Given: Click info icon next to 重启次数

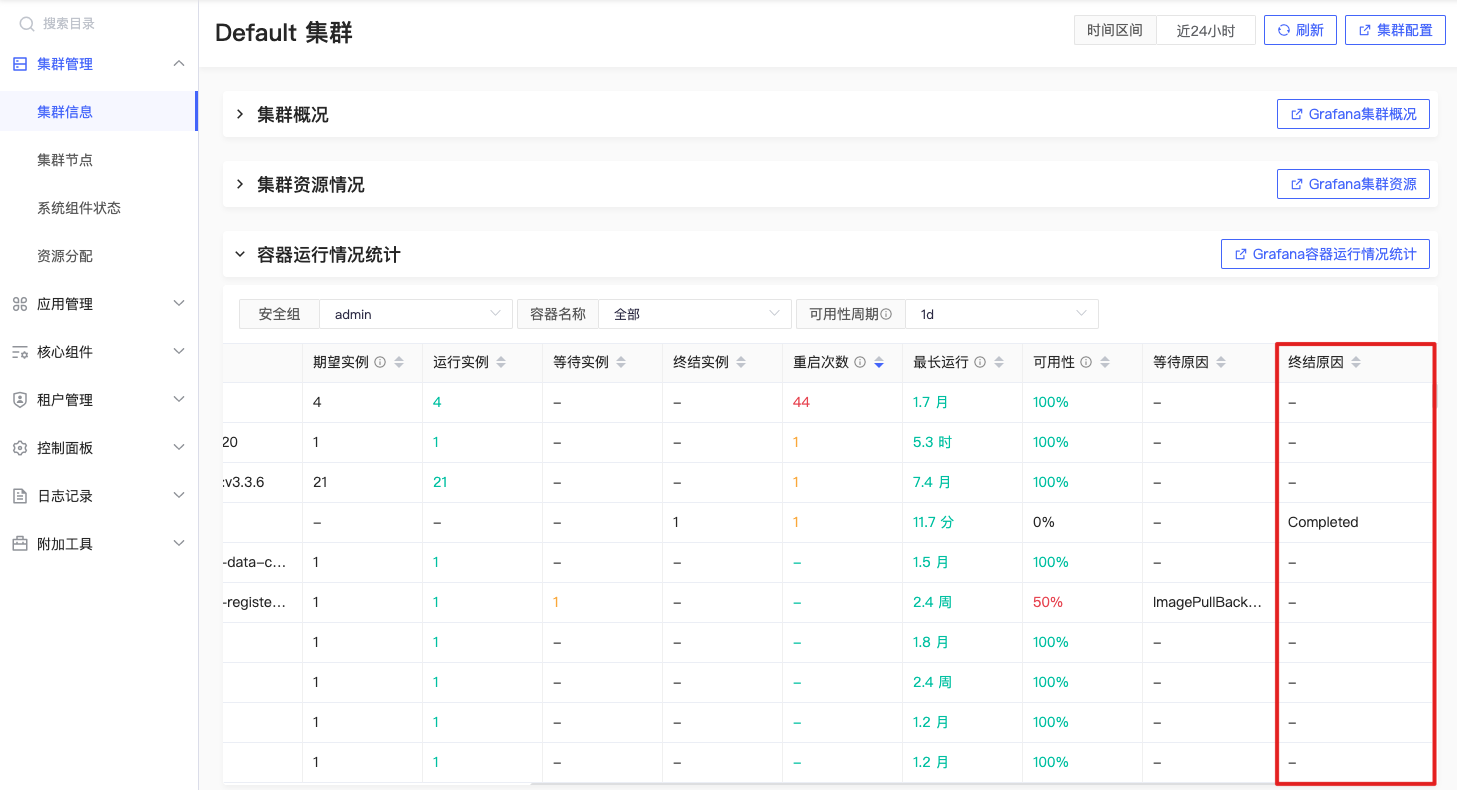Looking at the screenshot, I should tap(859, 363).
